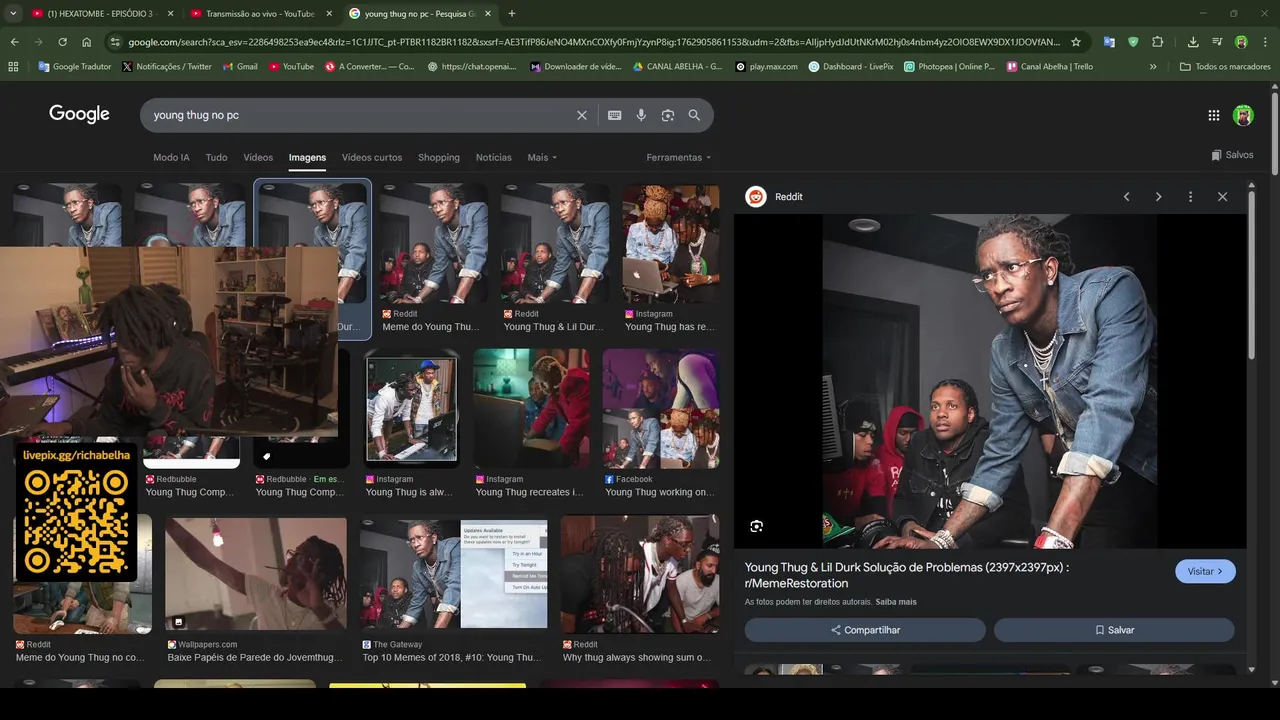Open the Salvos saved items link
The image size is (1280, 720).
(x=1232, y=155)
